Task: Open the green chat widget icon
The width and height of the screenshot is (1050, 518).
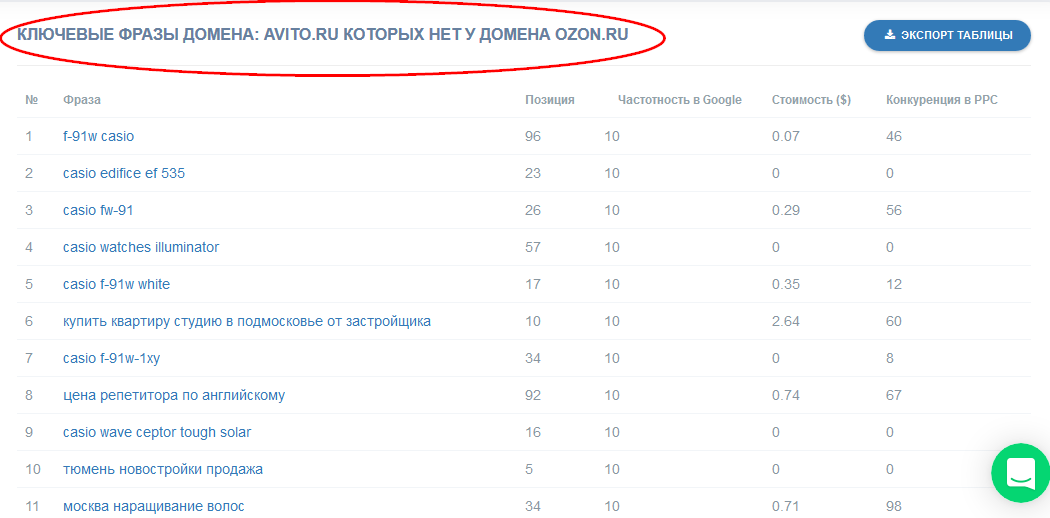Action: tap(1020, 473)
